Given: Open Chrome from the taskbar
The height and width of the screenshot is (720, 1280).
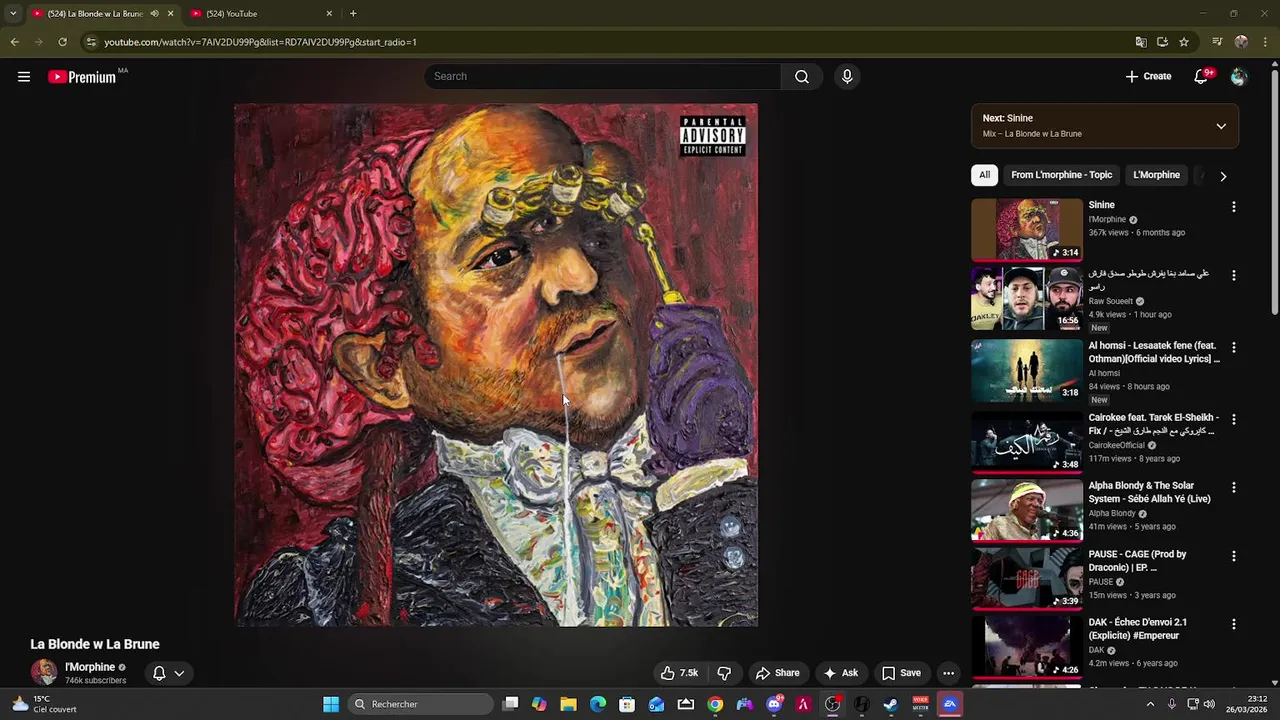Looking at the screenshot, I should 715,704.
